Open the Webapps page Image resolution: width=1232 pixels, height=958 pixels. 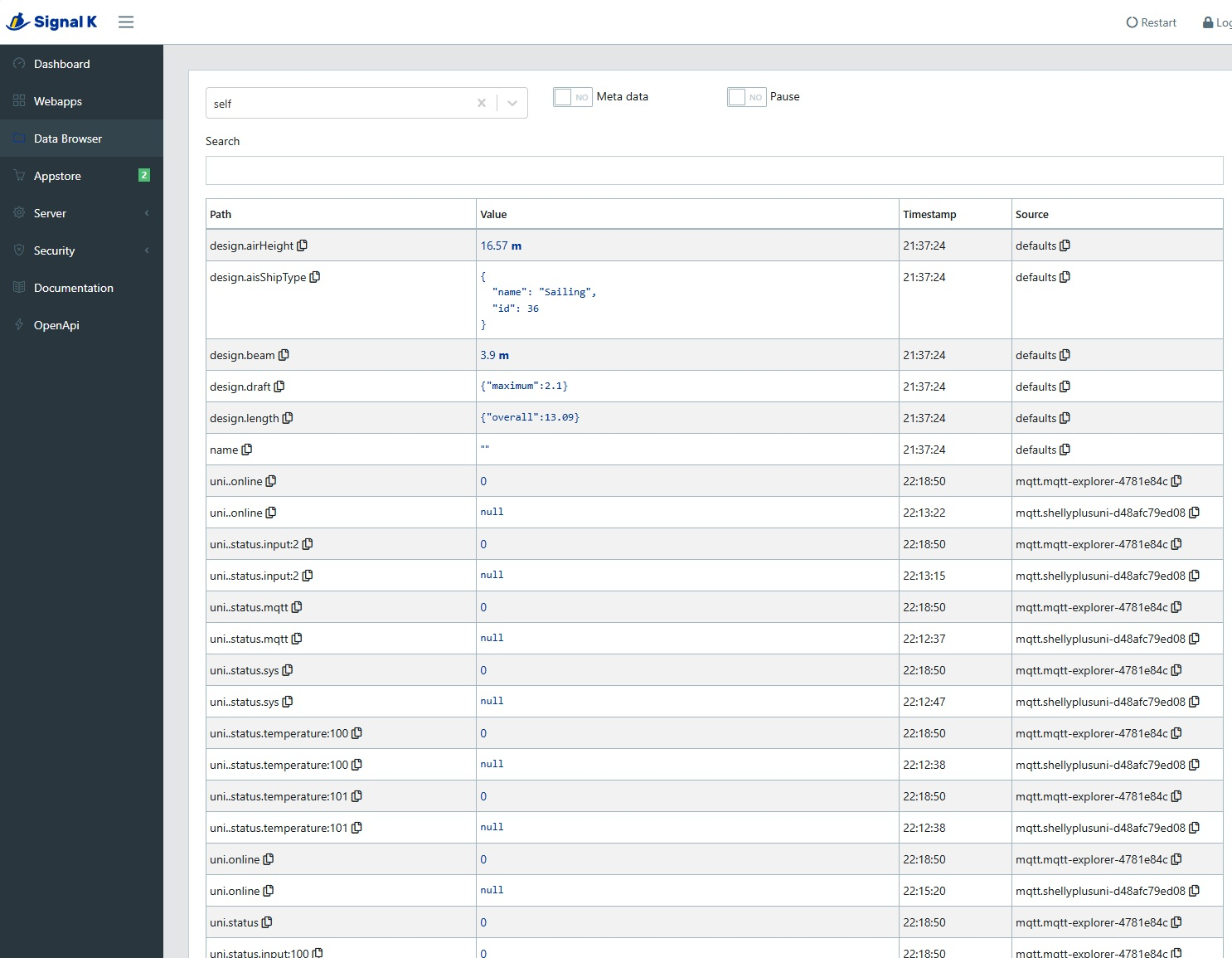81,101
